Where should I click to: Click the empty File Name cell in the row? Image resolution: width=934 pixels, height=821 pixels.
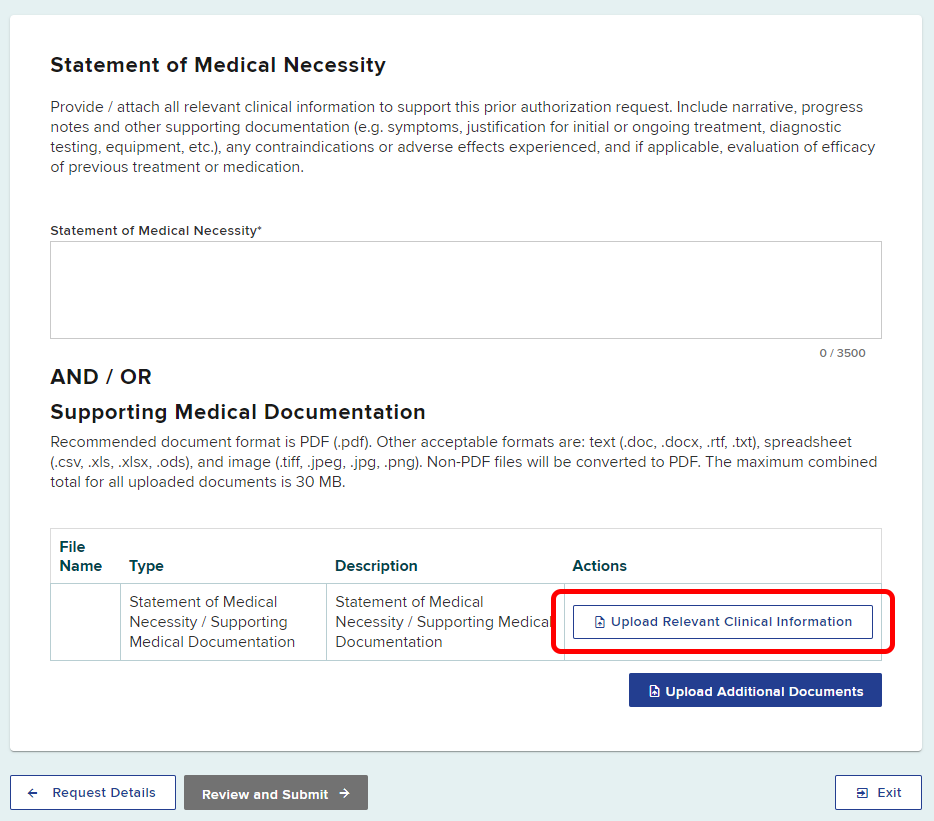[x=85, y=622]
